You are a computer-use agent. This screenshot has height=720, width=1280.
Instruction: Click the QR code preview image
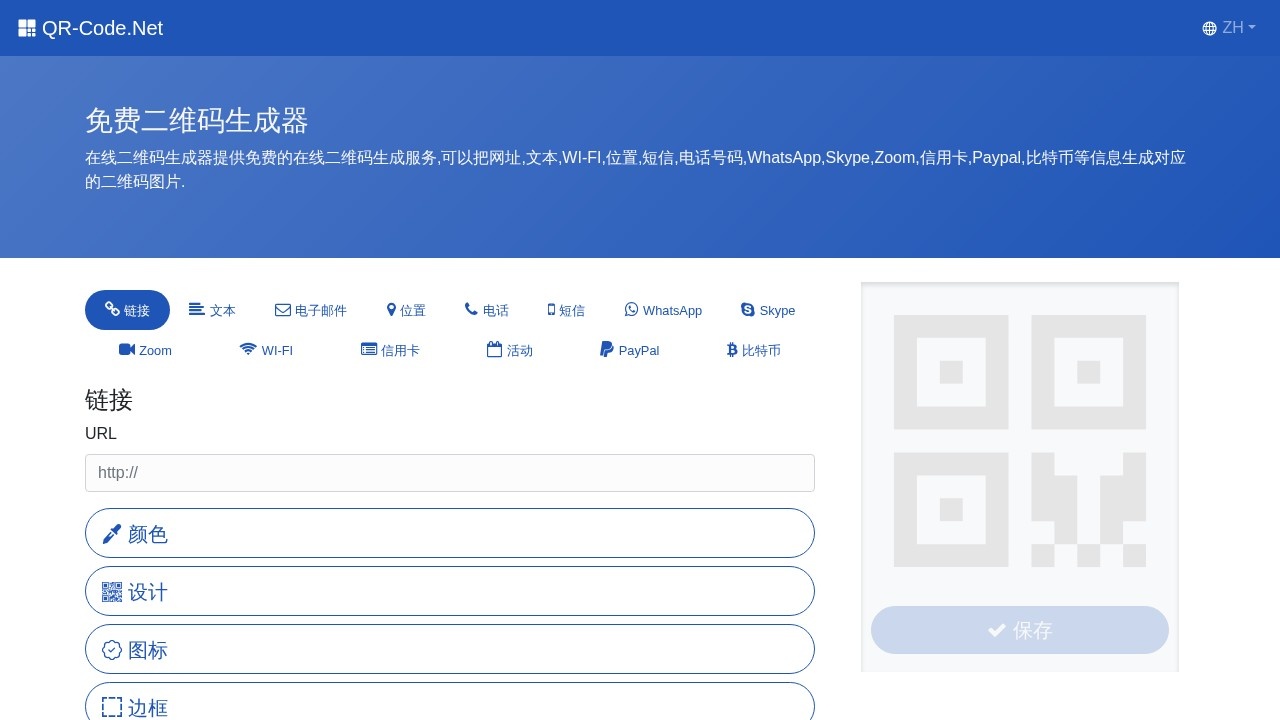point(1020,441)
